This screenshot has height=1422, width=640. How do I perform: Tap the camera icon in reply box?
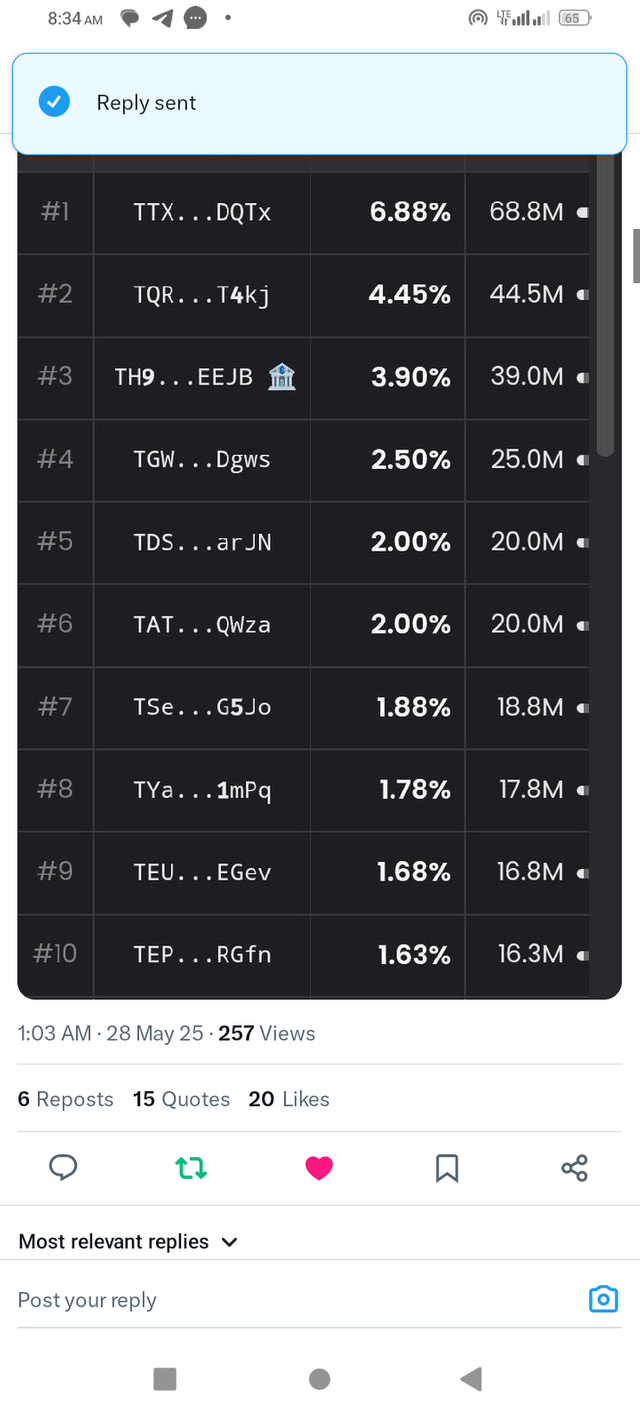603,1299
